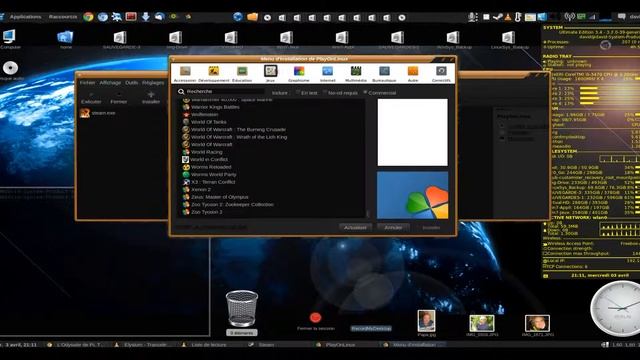Click the Steam tray icon
Viewport: 640px width, 360px height.
tap(497, 17)
